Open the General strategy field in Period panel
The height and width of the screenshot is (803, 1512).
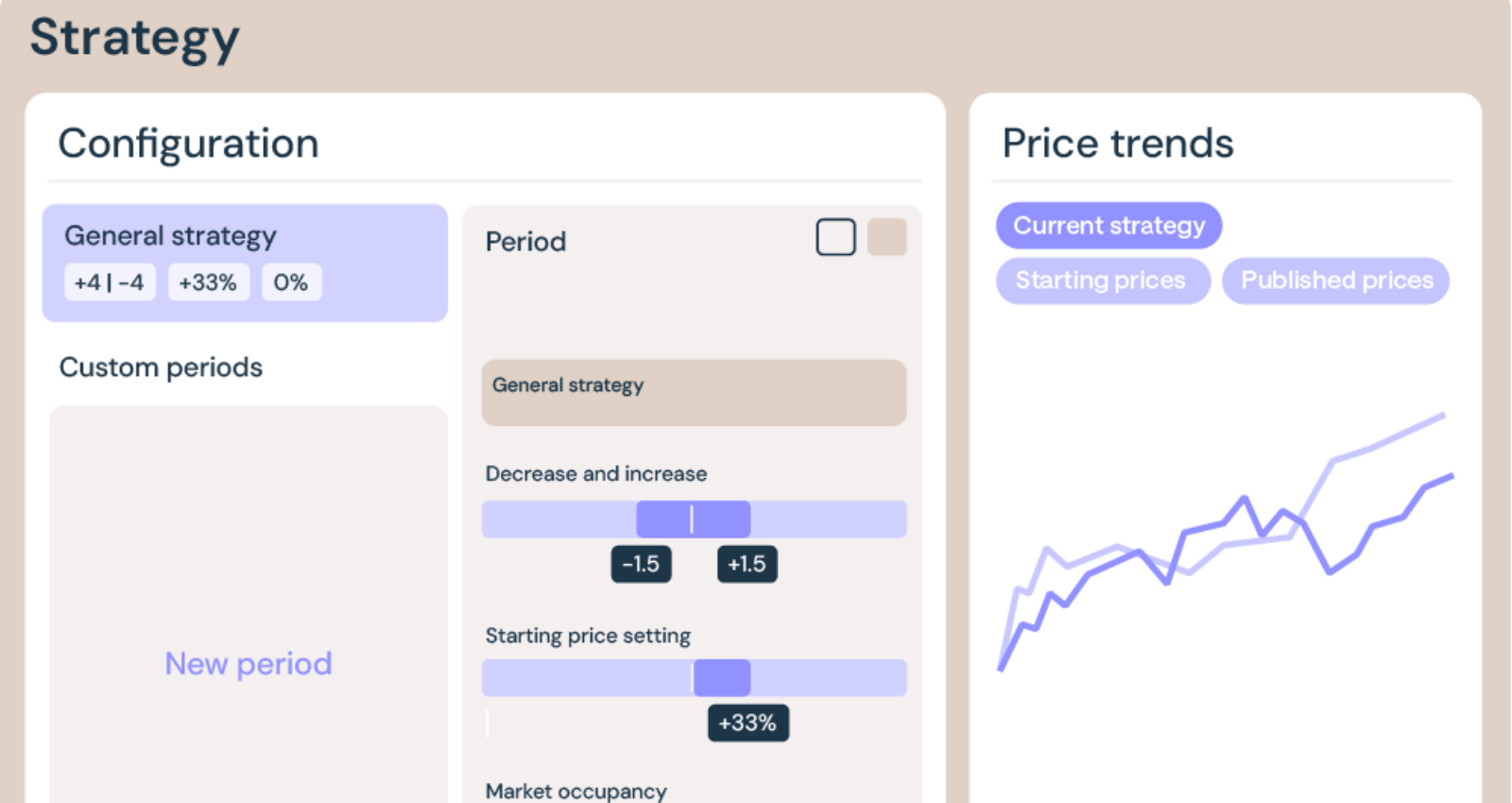click(x=694, y=392)
